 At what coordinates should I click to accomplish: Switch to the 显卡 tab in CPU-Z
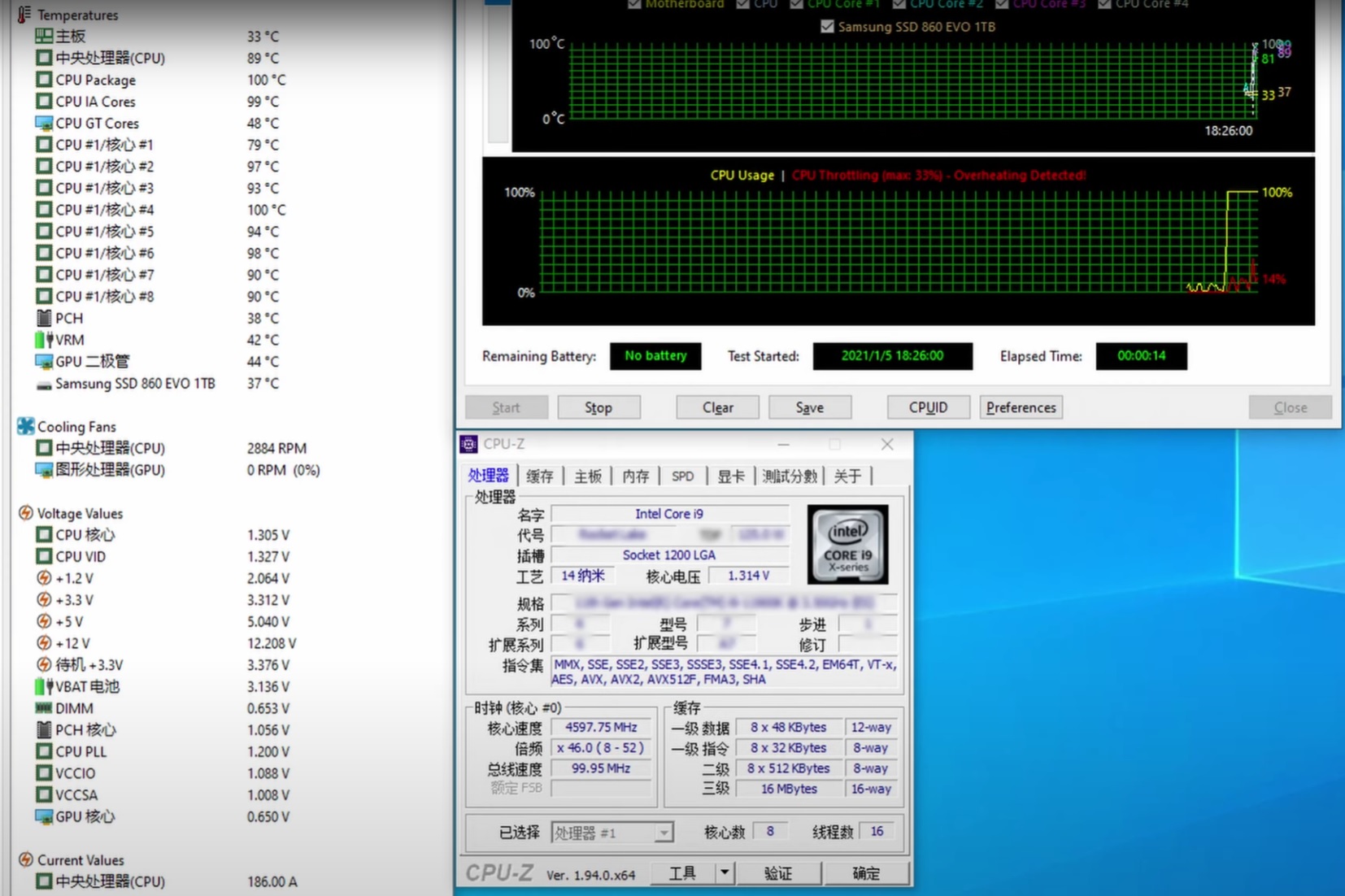point(731,476)
